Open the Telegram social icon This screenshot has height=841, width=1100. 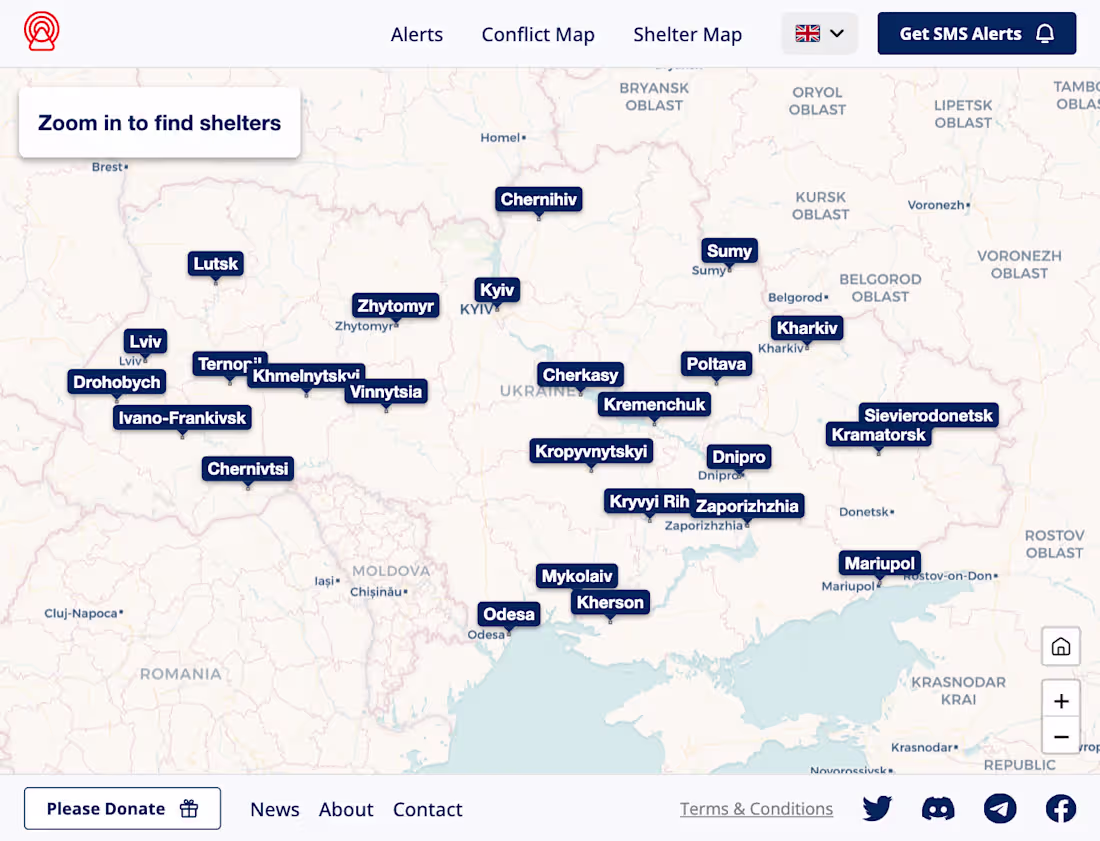[x=999, y=808]
